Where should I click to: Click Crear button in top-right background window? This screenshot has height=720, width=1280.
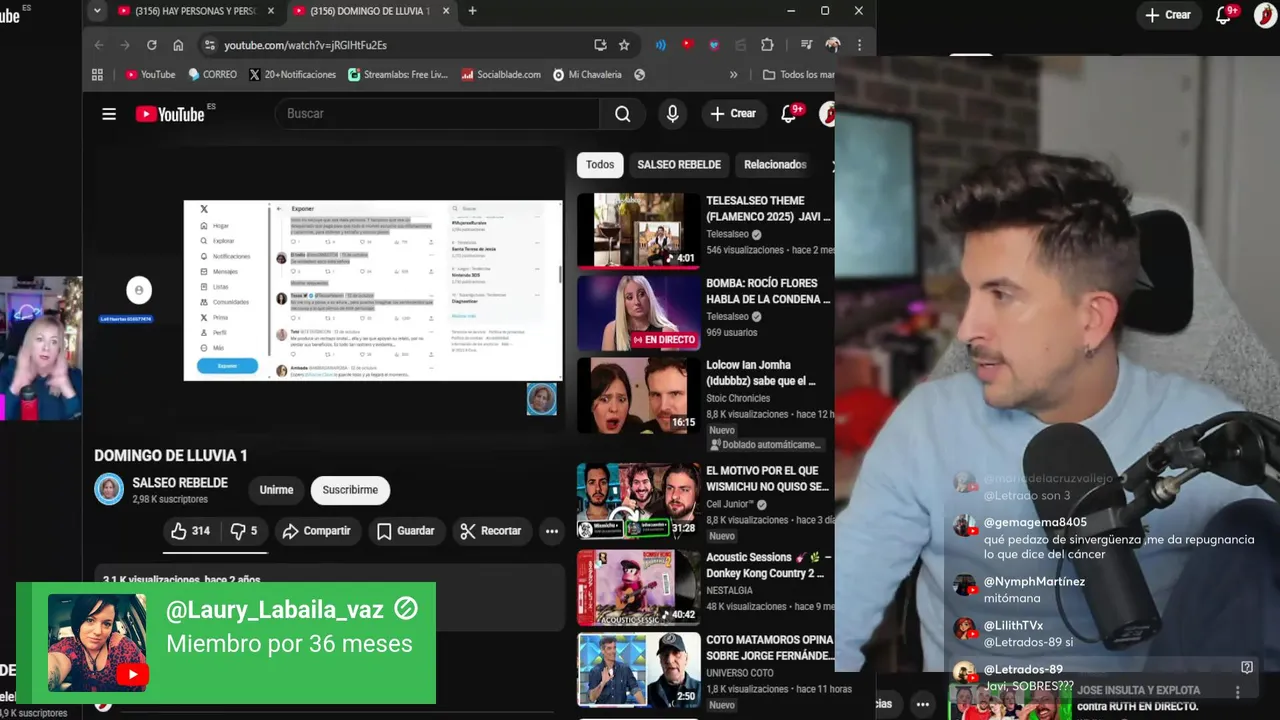tap(1168, 15)
